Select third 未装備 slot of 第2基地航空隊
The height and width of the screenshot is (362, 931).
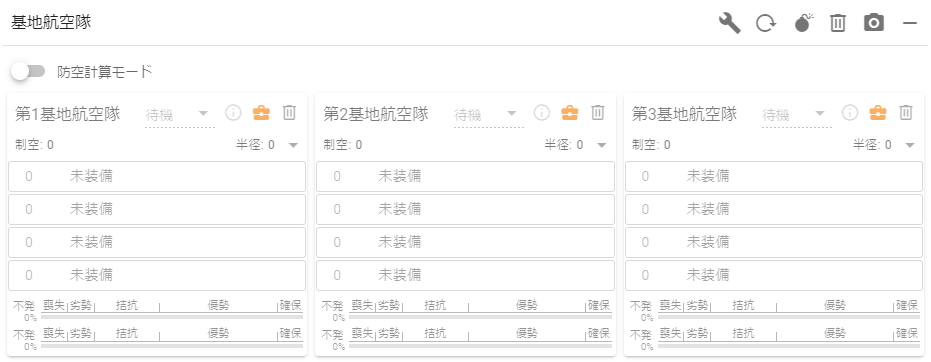point(466,242)
